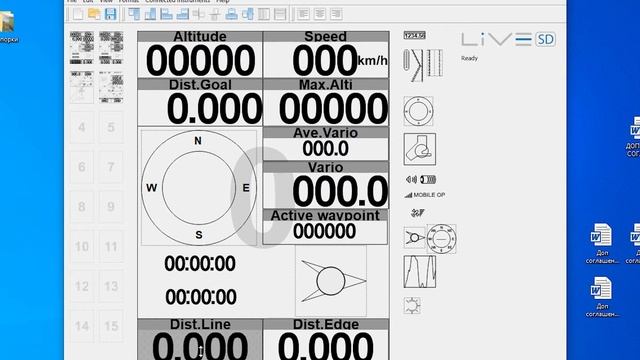Select the upper 00:00:00 time field
The image size is (640, 360).
(x=200, y=263)
